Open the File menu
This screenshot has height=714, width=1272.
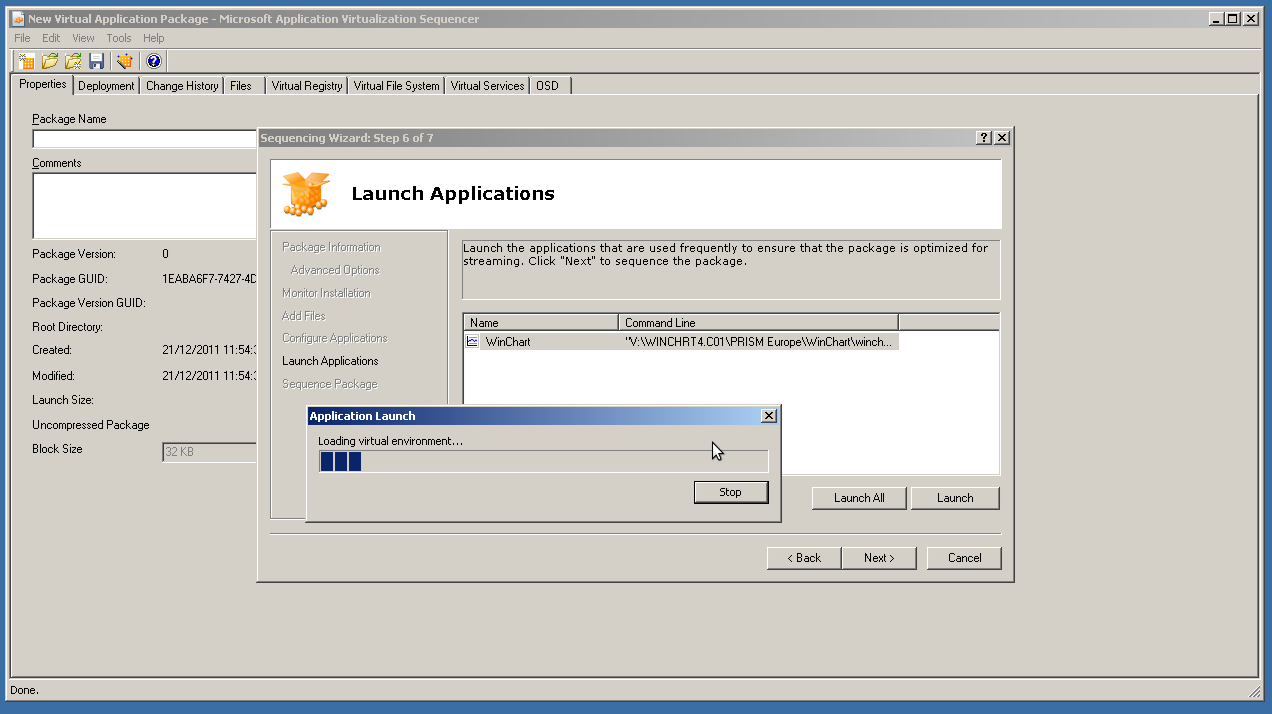point(22,38)
